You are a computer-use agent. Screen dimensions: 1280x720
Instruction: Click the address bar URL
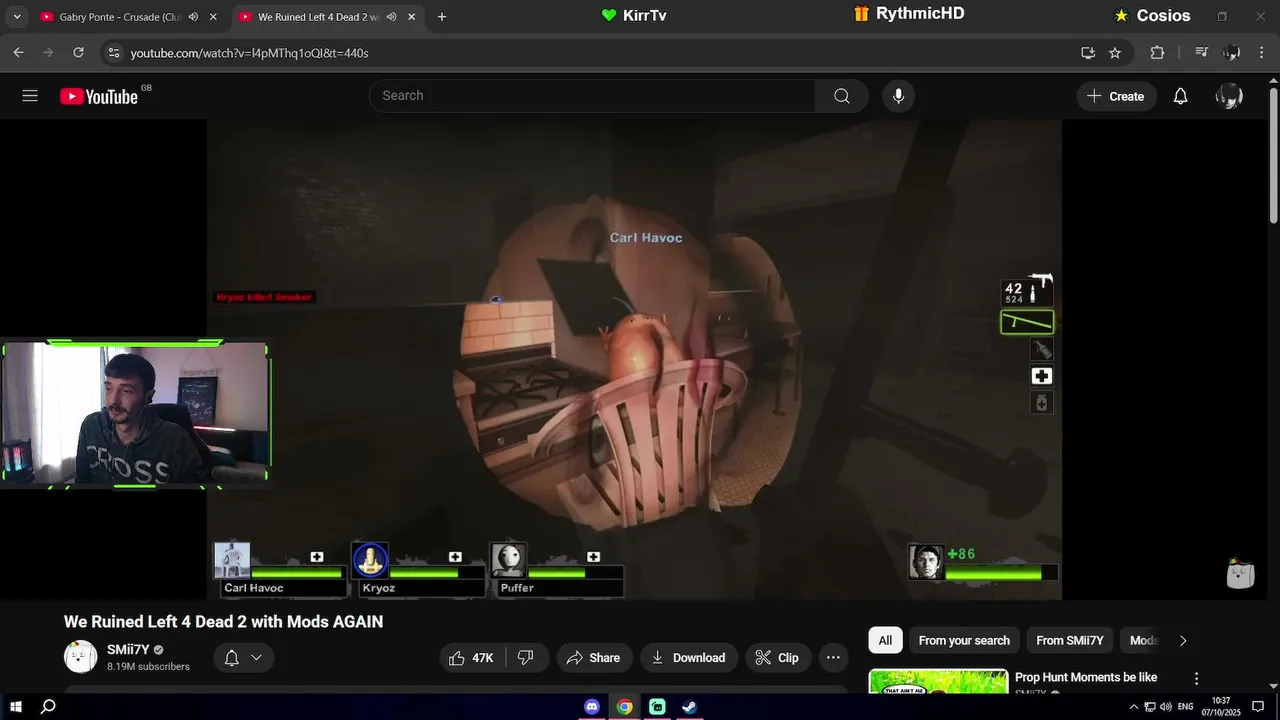249,53
